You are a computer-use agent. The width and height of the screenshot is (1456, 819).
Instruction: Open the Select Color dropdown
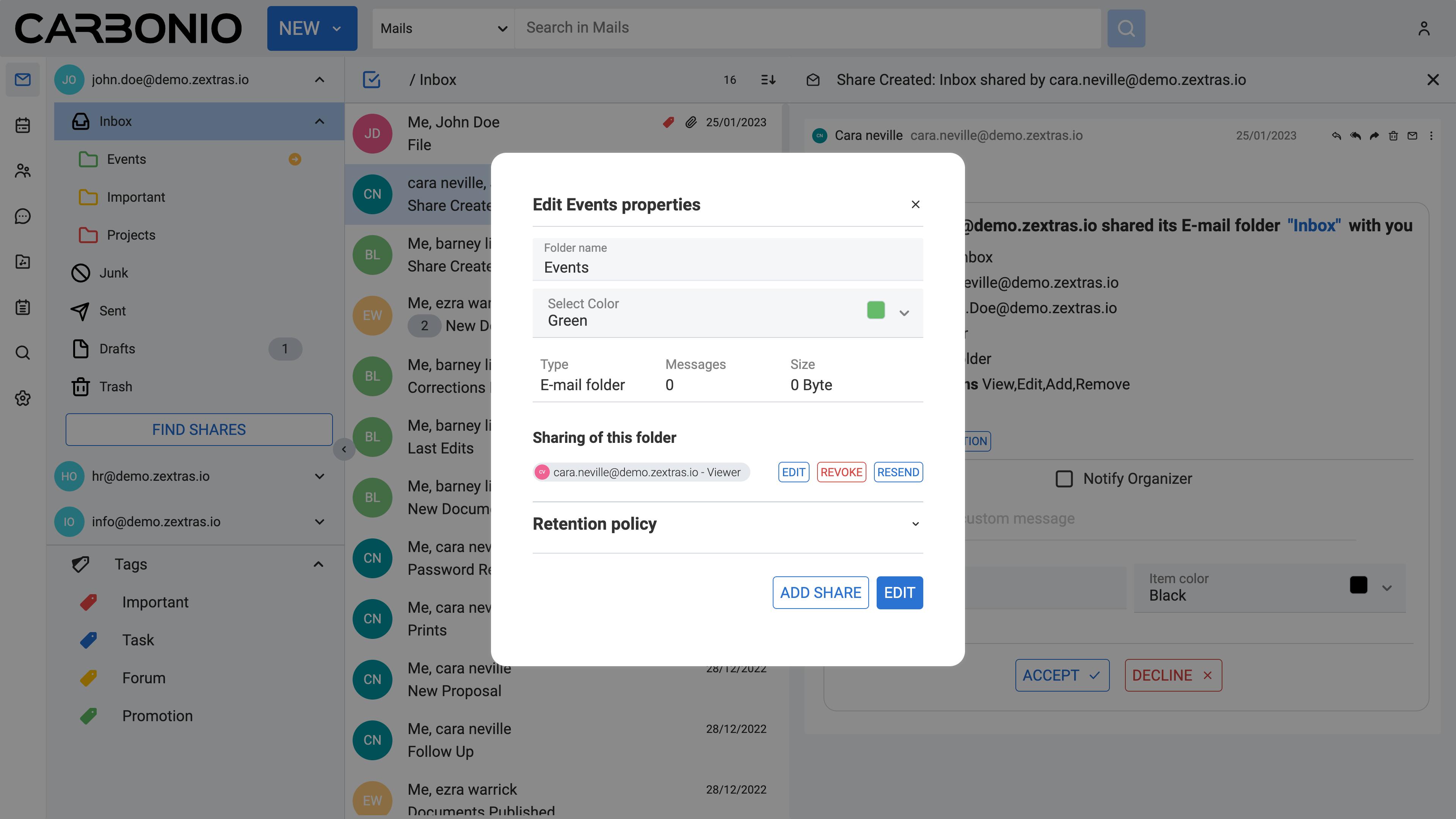(904, 312)
